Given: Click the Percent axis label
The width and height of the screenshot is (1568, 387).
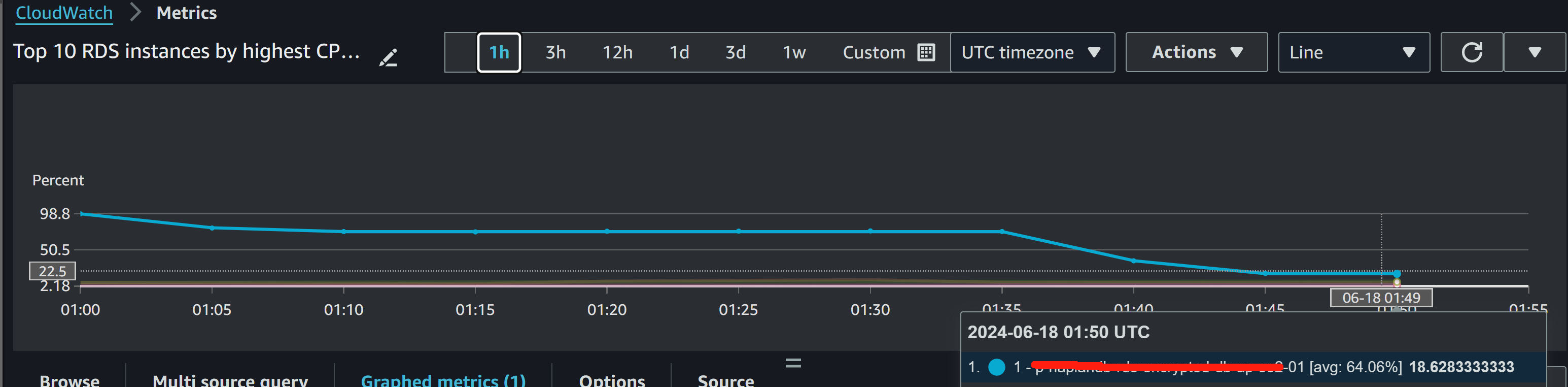Looking at the screenshot, I should tap(58, 180).
